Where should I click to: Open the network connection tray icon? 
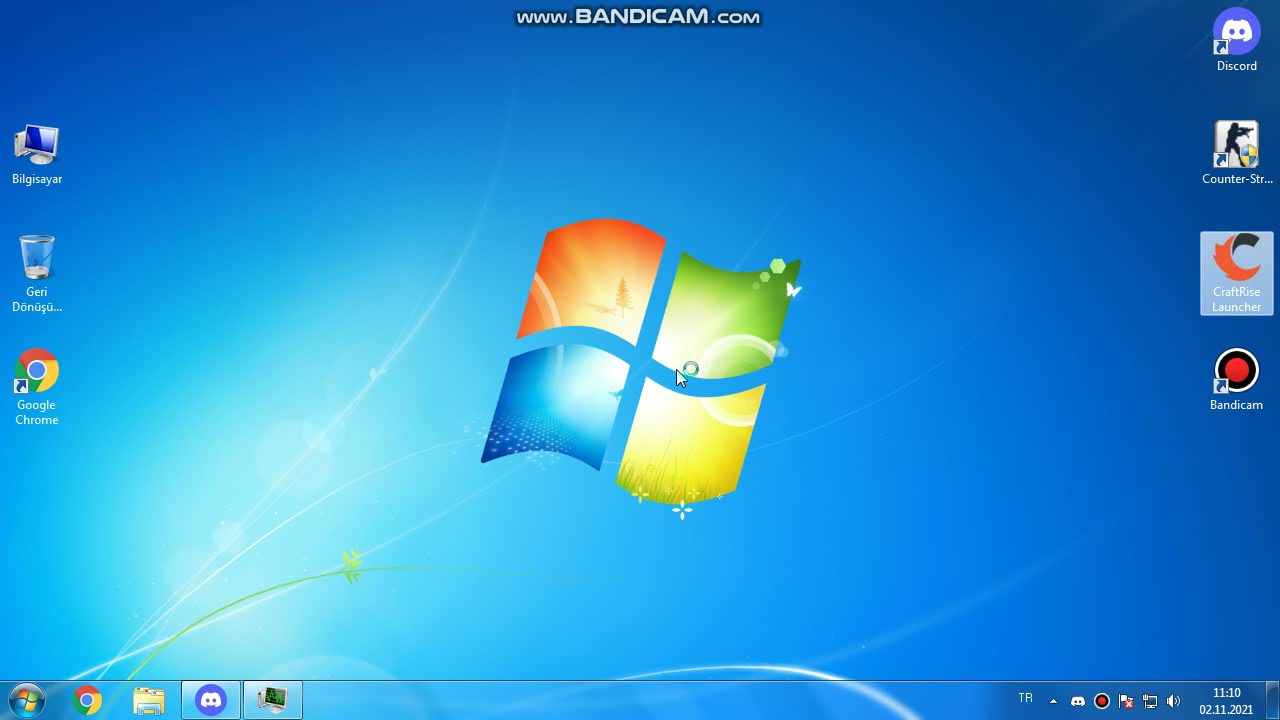coord(1150,701)
